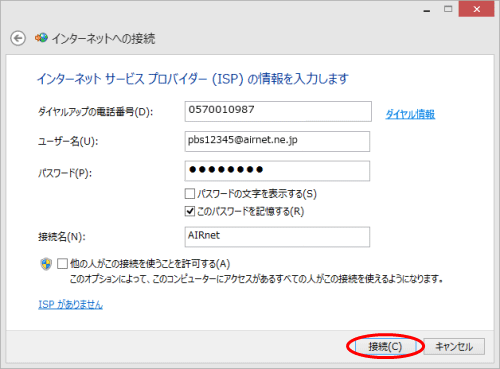The height and width of the screenshot is (369, 500).
Task: Enable 他の人がこの接続を使うことを許可する checkbox
Action: (62, 264)
